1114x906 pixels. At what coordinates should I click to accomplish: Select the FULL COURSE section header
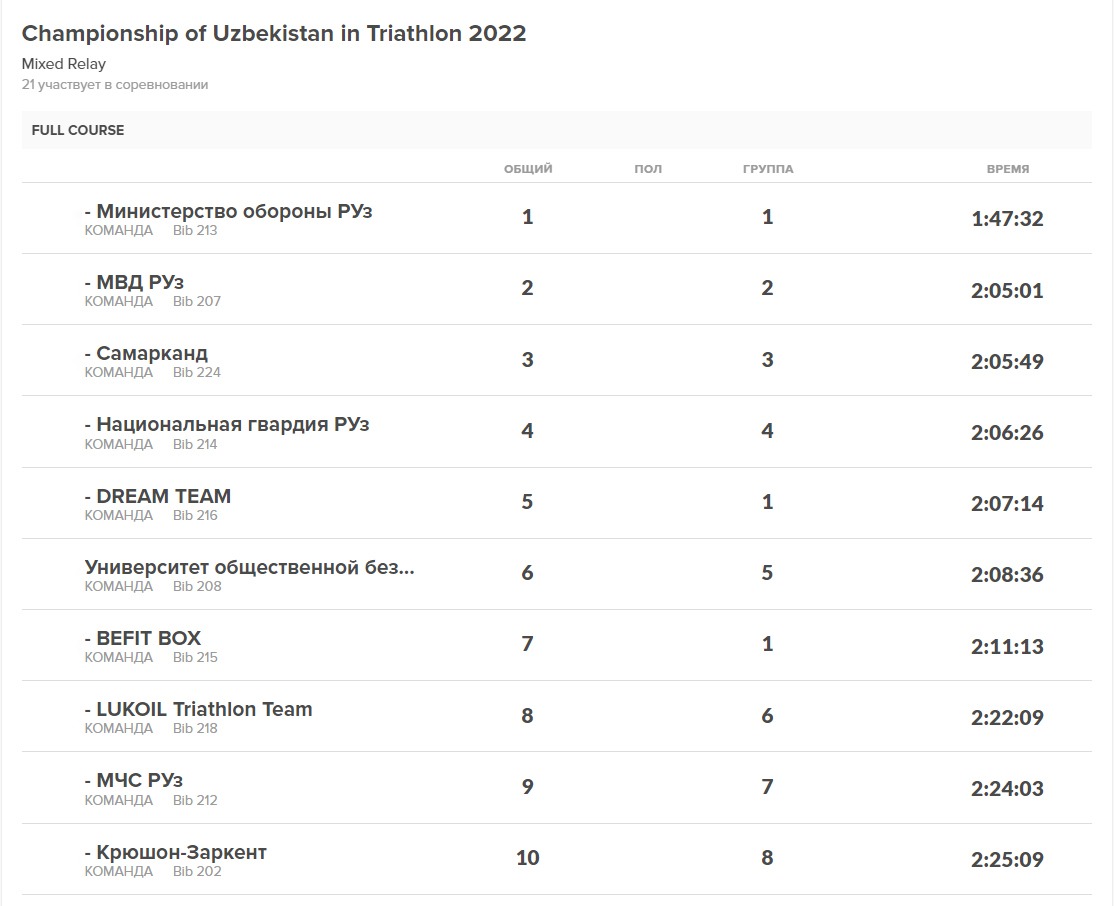pos(78,130)
